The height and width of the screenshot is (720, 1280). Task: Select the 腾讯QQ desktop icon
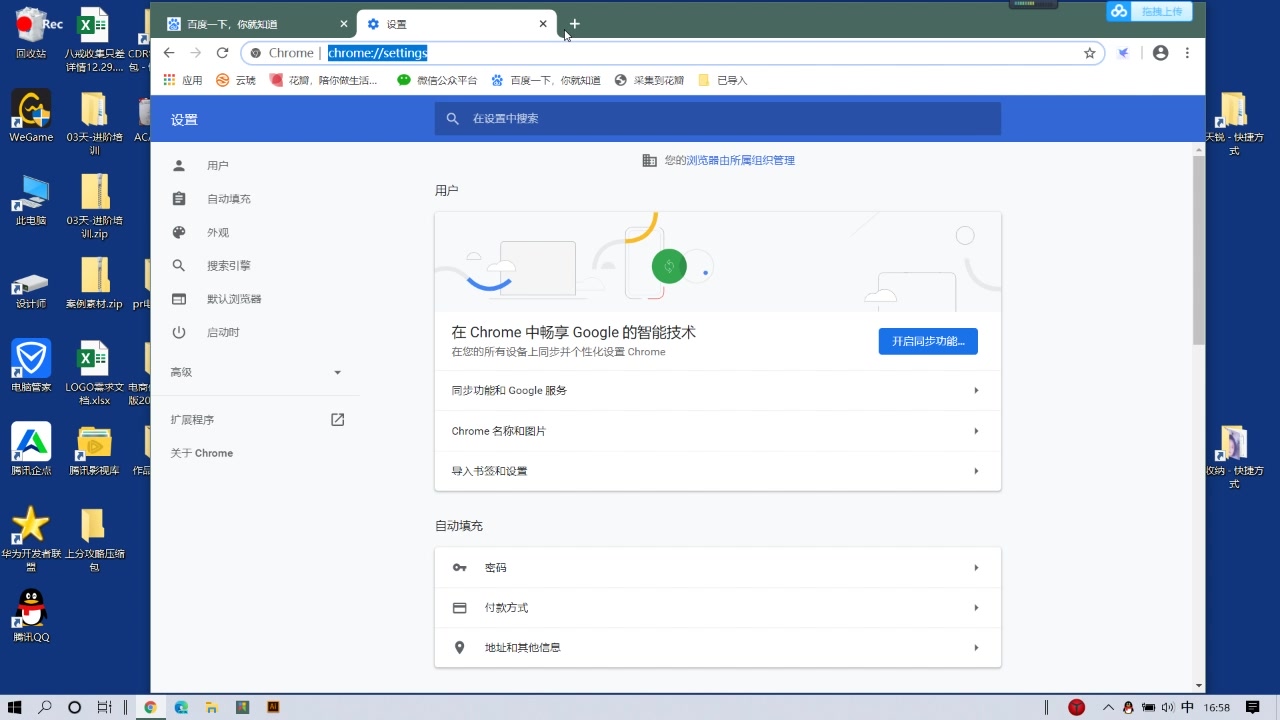pos(31,616)
